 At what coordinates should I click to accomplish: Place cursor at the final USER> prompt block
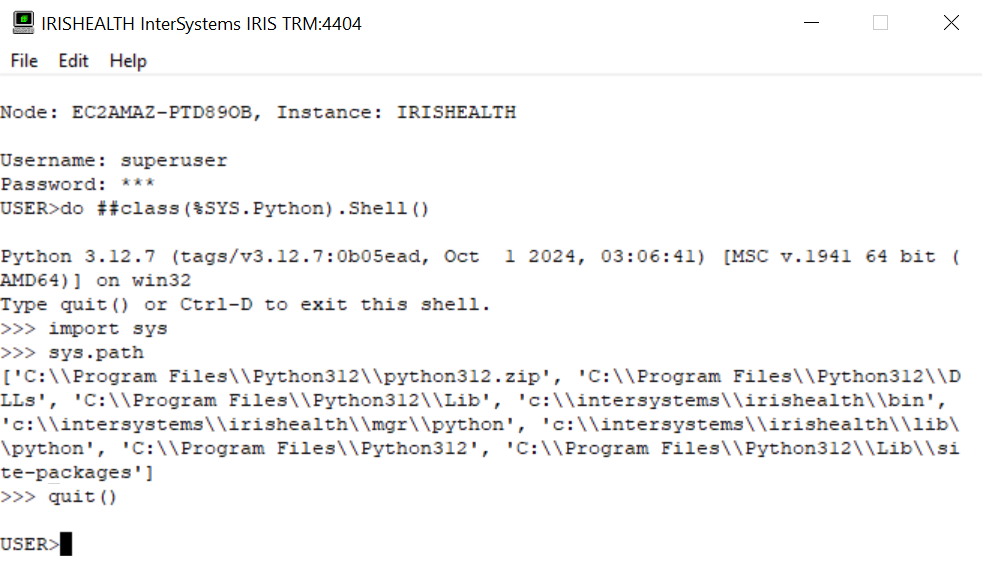click(66, 545)
